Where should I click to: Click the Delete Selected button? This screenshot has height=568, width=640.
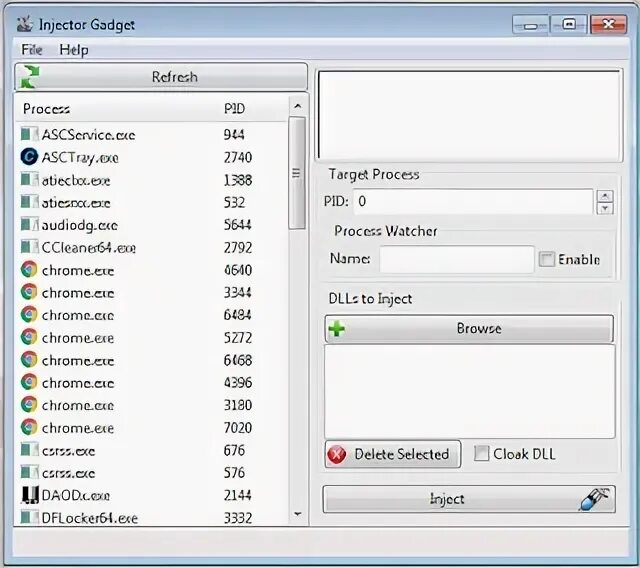(x=393, y=454)
